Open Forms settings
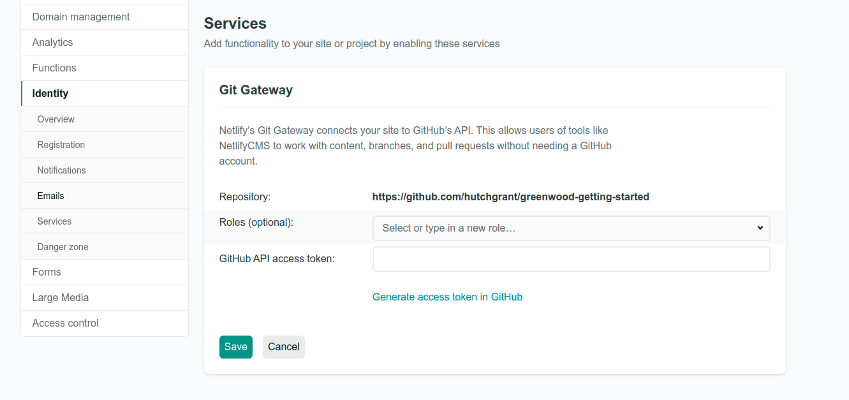 coord(105,272)
